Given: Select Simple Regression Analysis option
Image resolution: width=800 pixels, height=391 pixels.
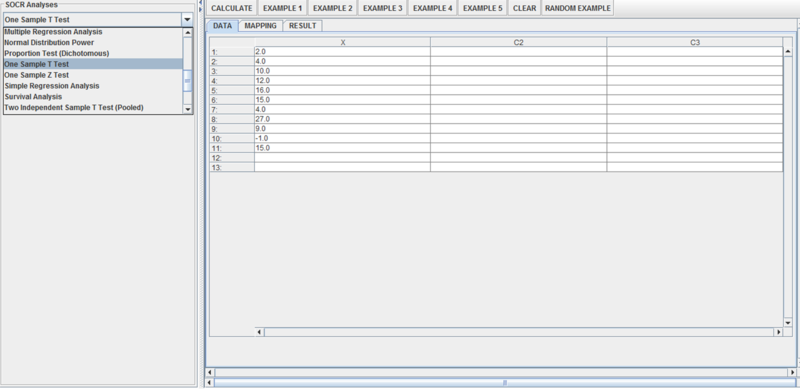Looking at the screenshot, I should [93, 86].
